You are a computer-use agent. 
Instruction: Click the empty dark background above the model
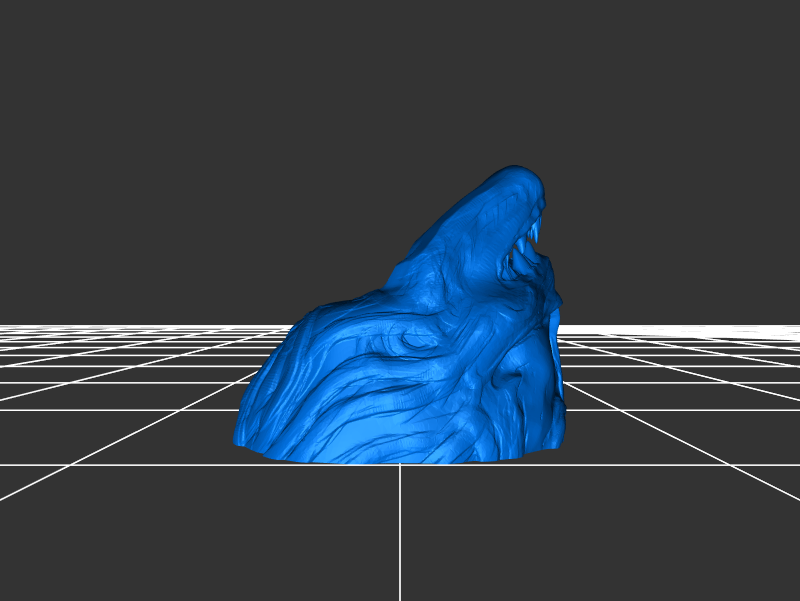400,80
